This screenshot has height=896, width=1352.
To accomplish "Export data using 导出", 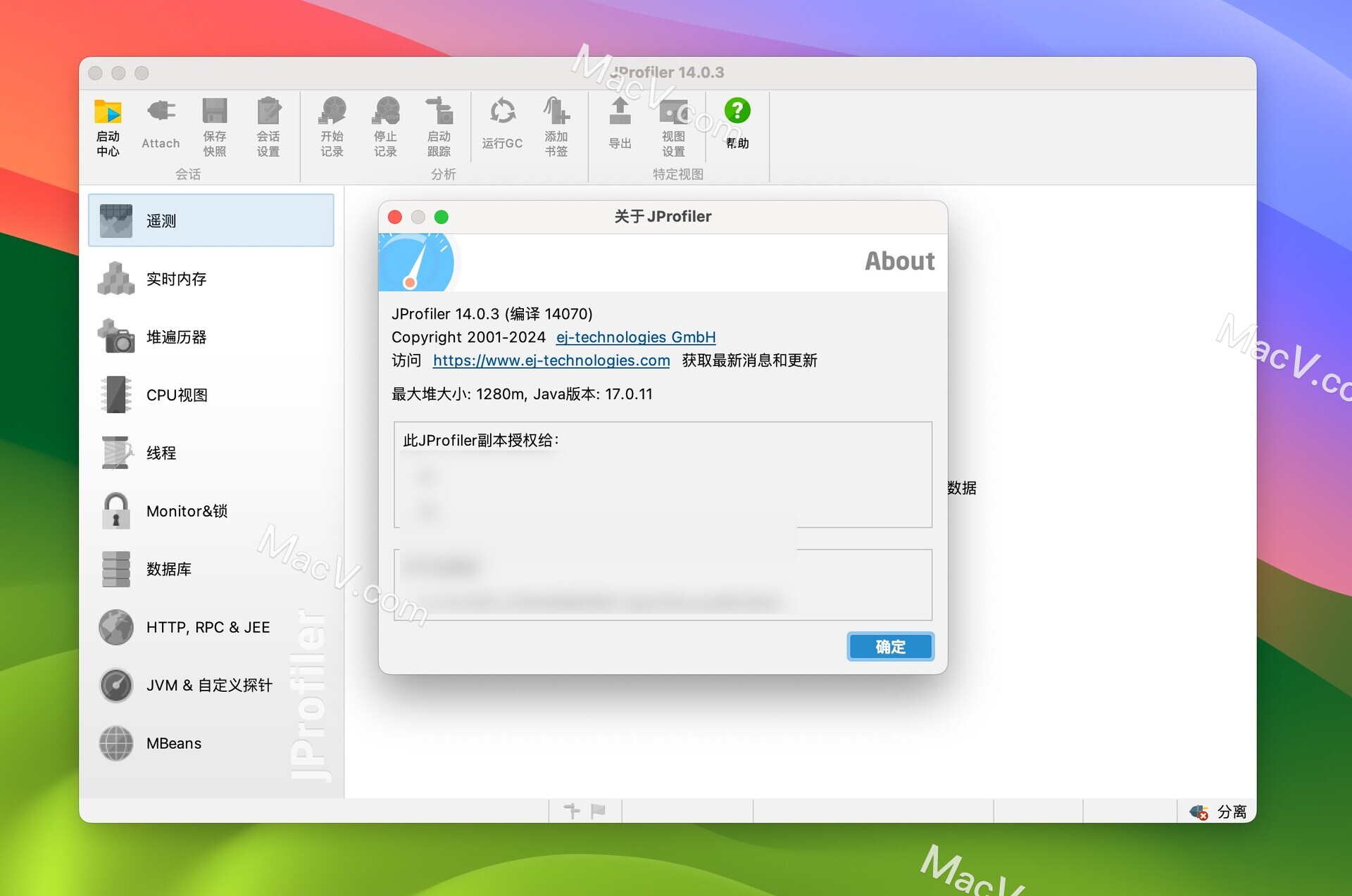I will [619, 127].
